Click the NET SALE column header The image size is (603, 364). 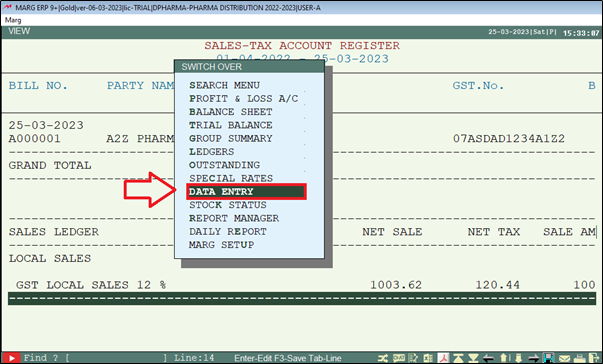point(392,232)
